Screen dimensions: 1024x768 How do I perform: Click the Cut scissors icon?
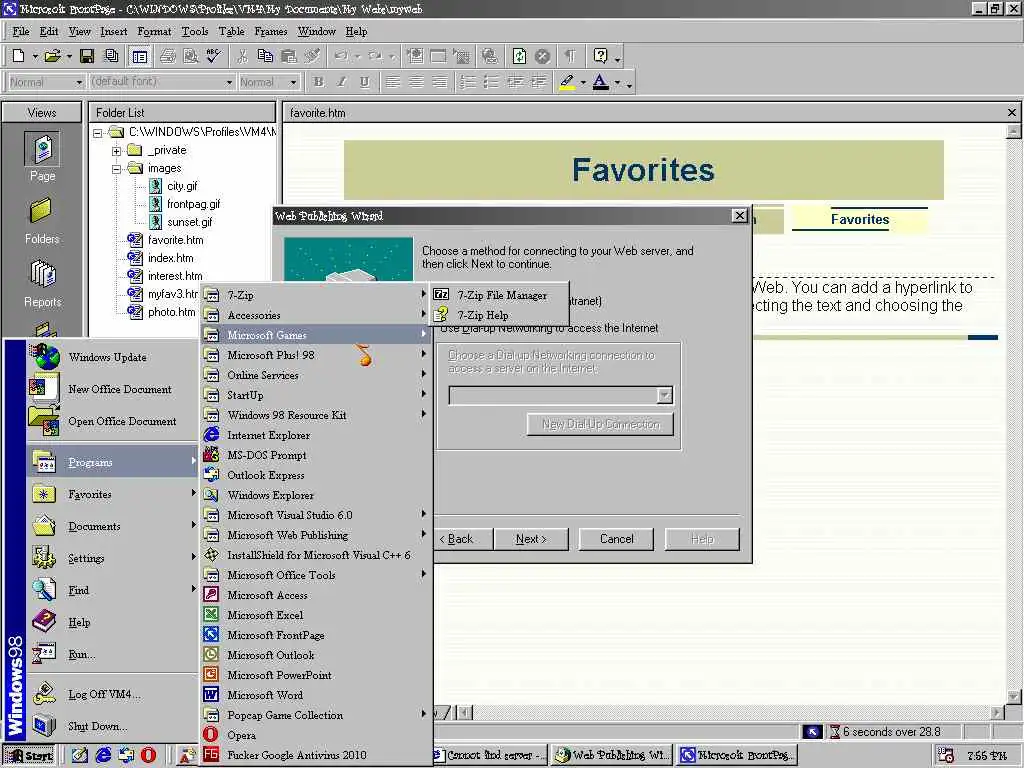point(242,56)
